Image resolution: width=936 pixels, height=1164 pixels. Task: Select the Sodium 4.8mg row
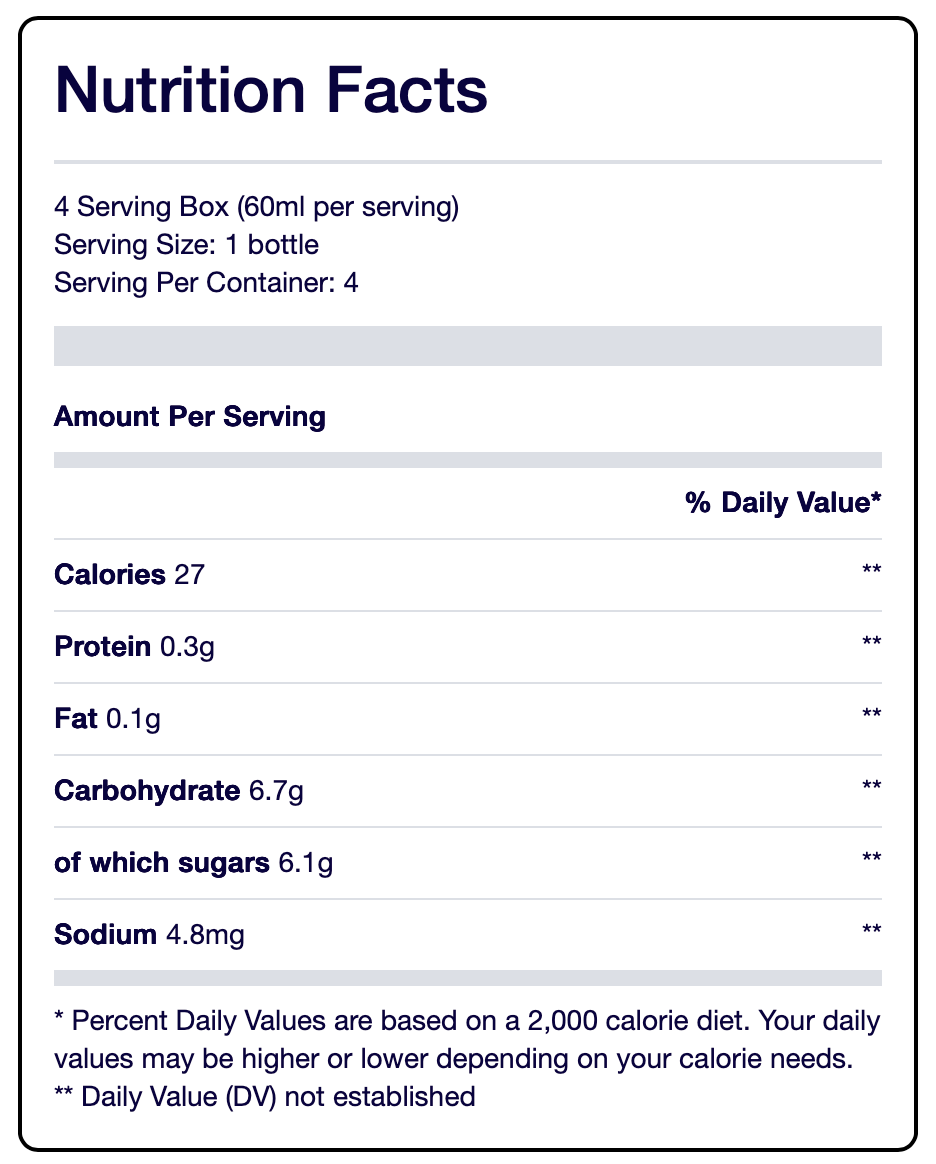pos(468,935)
